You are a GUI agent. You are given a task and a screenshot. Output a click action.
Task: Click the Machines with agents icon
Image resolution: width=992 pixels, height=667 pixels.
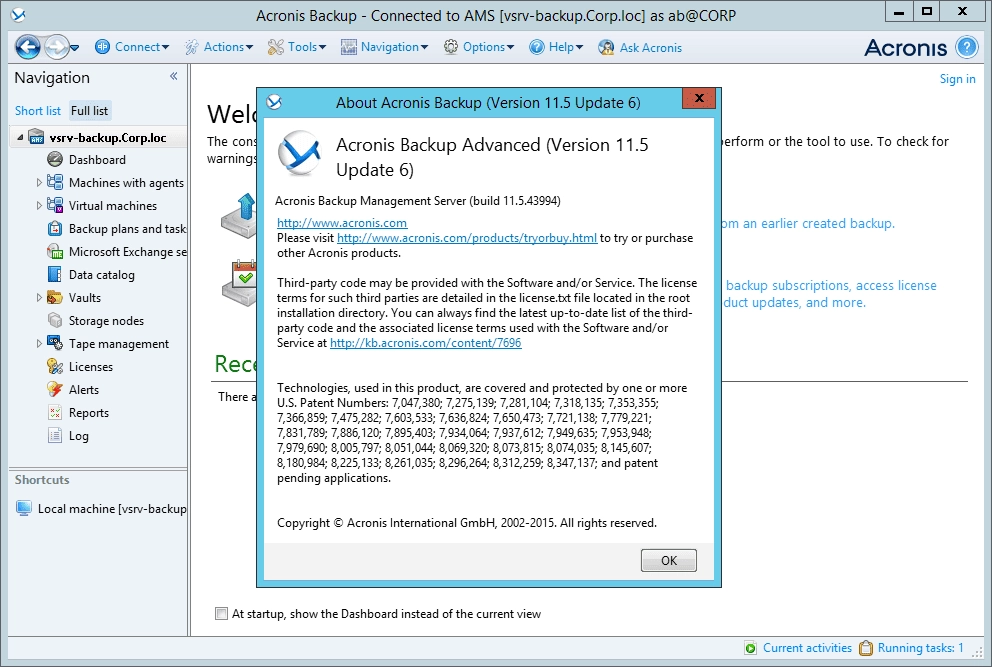click(x=55, y=182)
